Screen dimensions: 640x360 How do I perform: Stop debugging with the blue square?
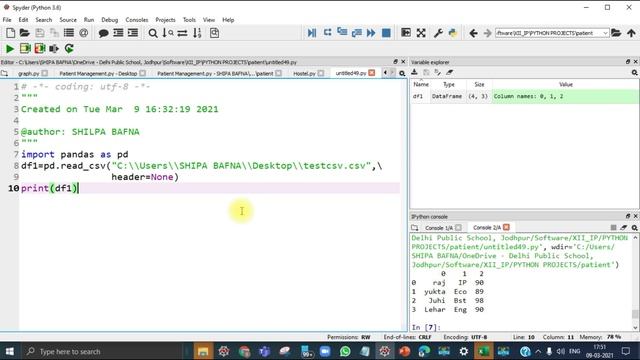click(x=386, y=33)
